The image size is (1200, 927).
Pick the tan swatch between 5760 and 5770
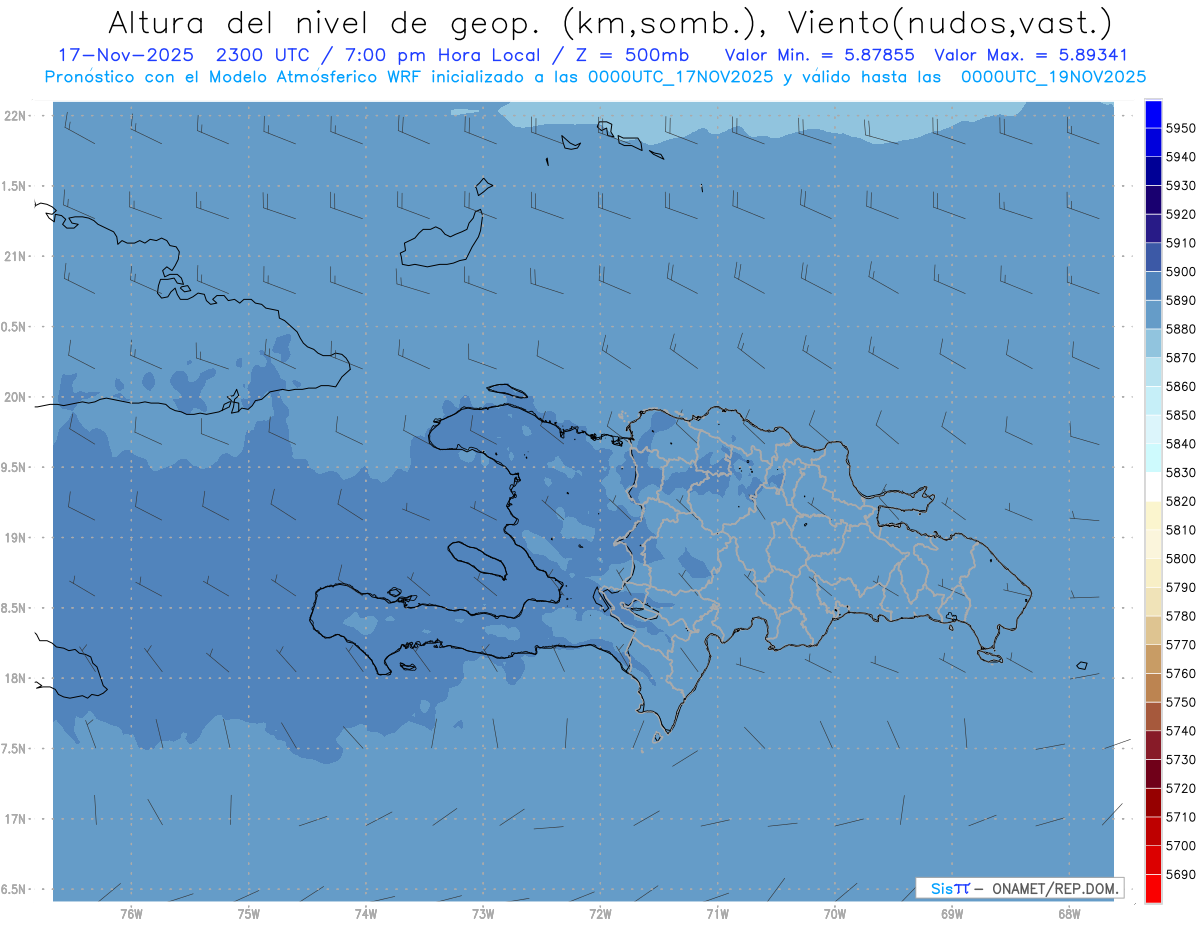(1153, 659)
